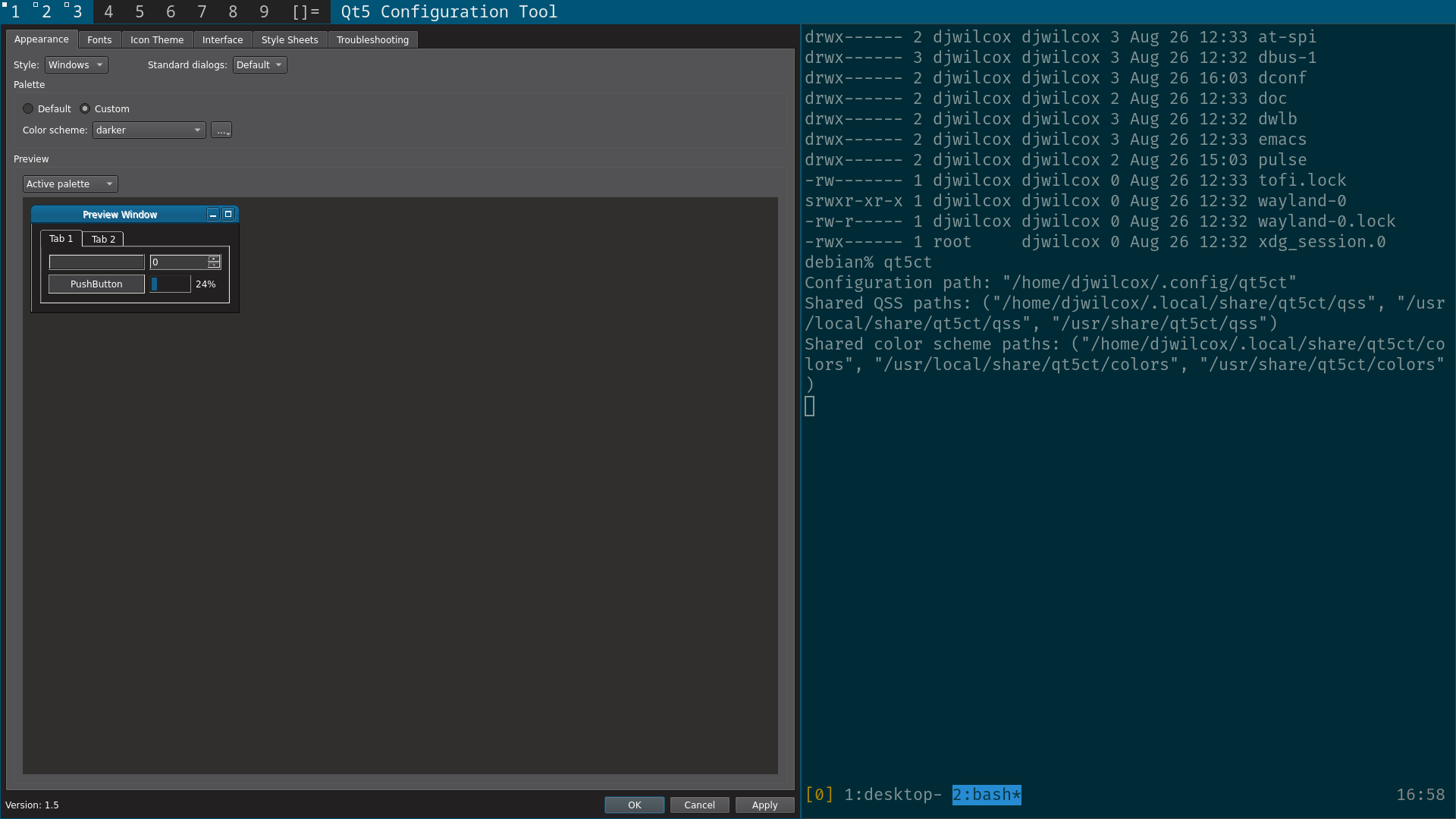
Task: Expand the Color scheme combo box
Action: 149,130
